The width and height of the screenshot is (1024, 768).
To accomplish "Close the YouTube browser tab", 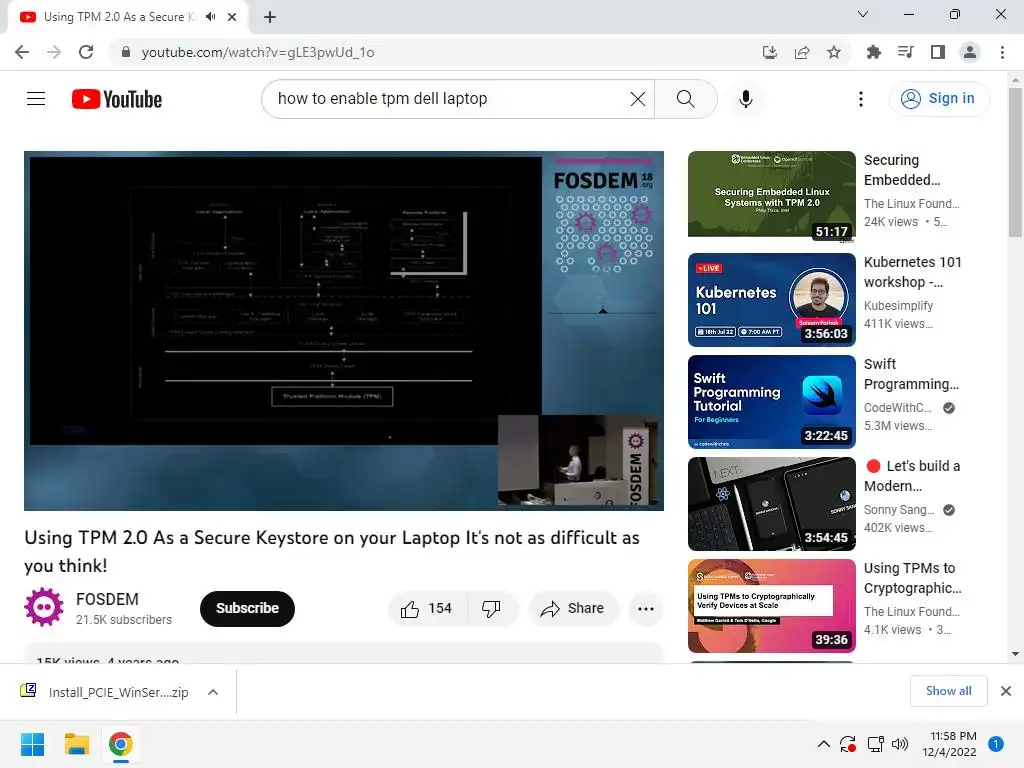I will click(232, 17).
